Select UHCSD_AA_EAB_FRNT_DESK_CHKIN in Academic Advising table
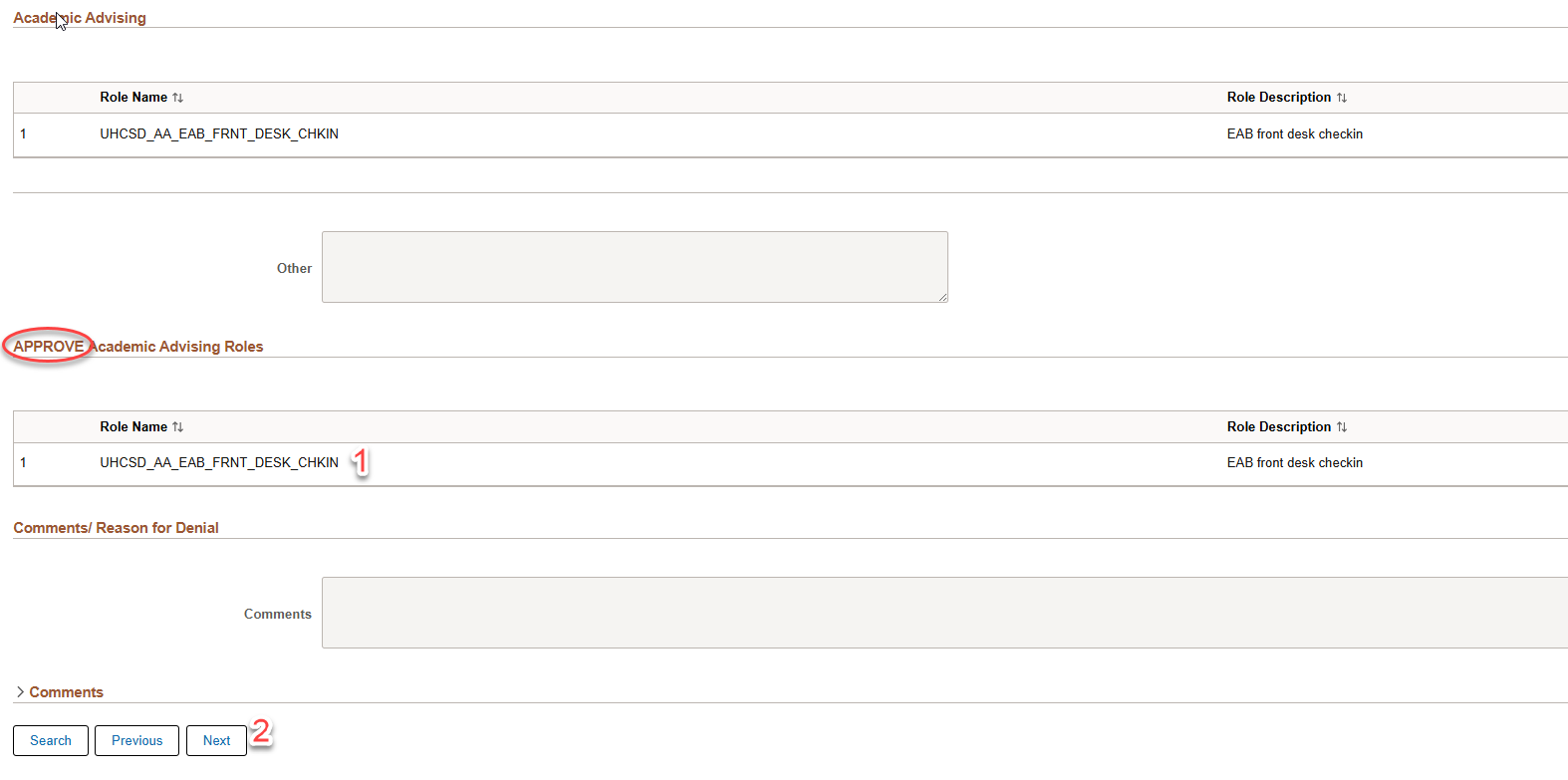This screenshot has width=1568, height=780. click(218, 133)
